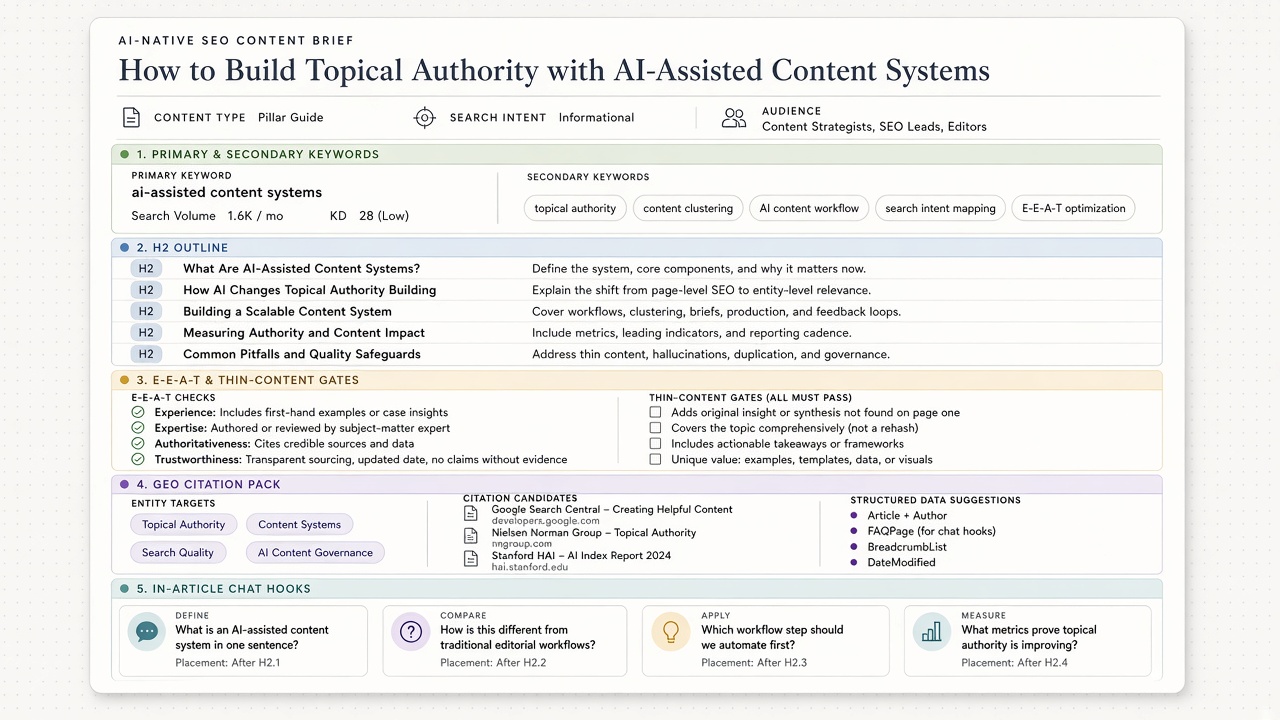Open the nngroup.com citation link
Image resolution: width=1280 pixels, height=720 pixels.
tap(522, 544)
